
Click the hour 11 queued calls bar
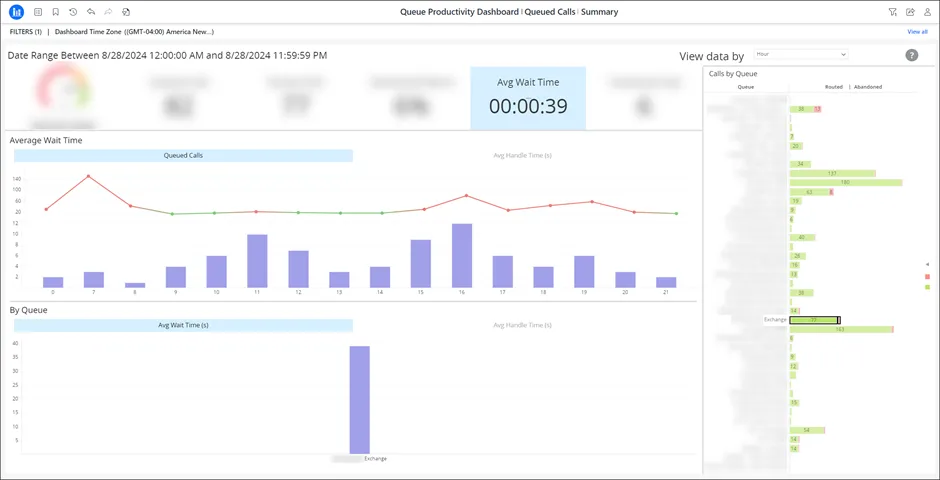coord(257,261)
